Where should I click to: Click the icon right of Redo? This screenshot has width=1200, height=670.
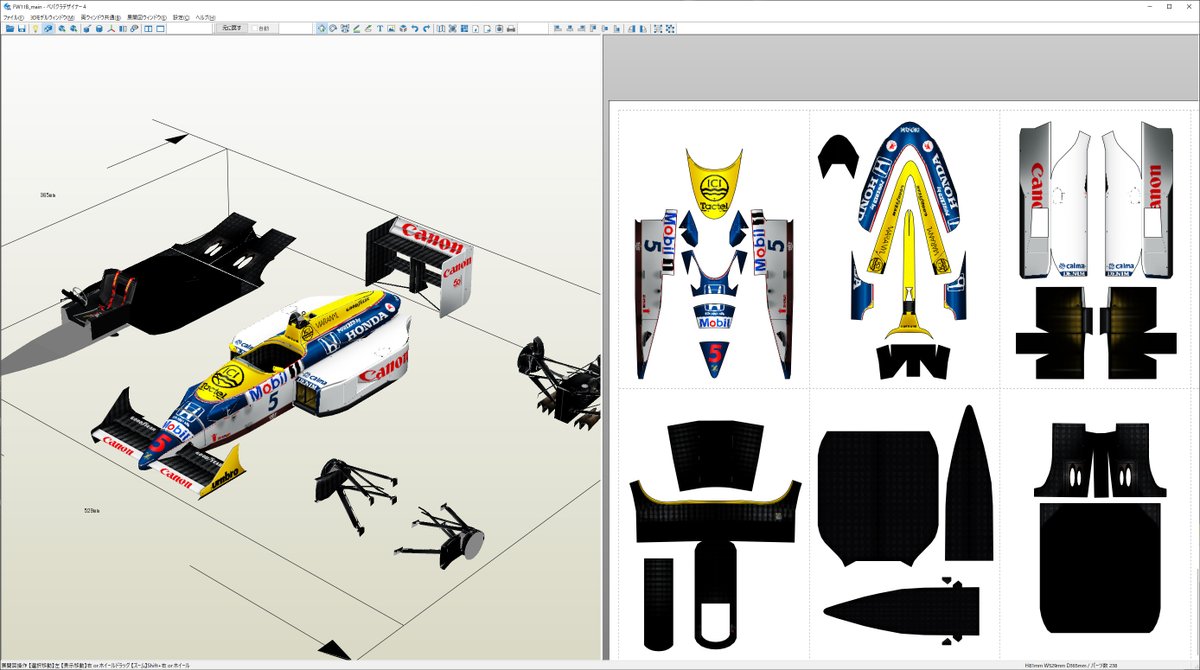441,29
